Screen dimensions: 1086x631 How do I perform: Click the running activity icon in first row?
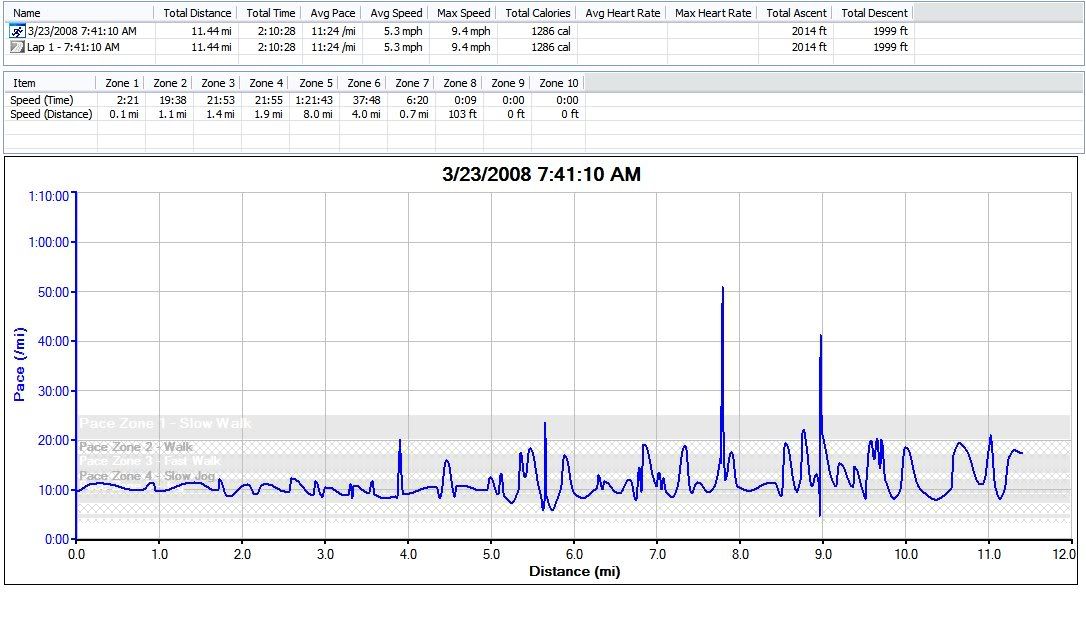(x=17, y=31)
